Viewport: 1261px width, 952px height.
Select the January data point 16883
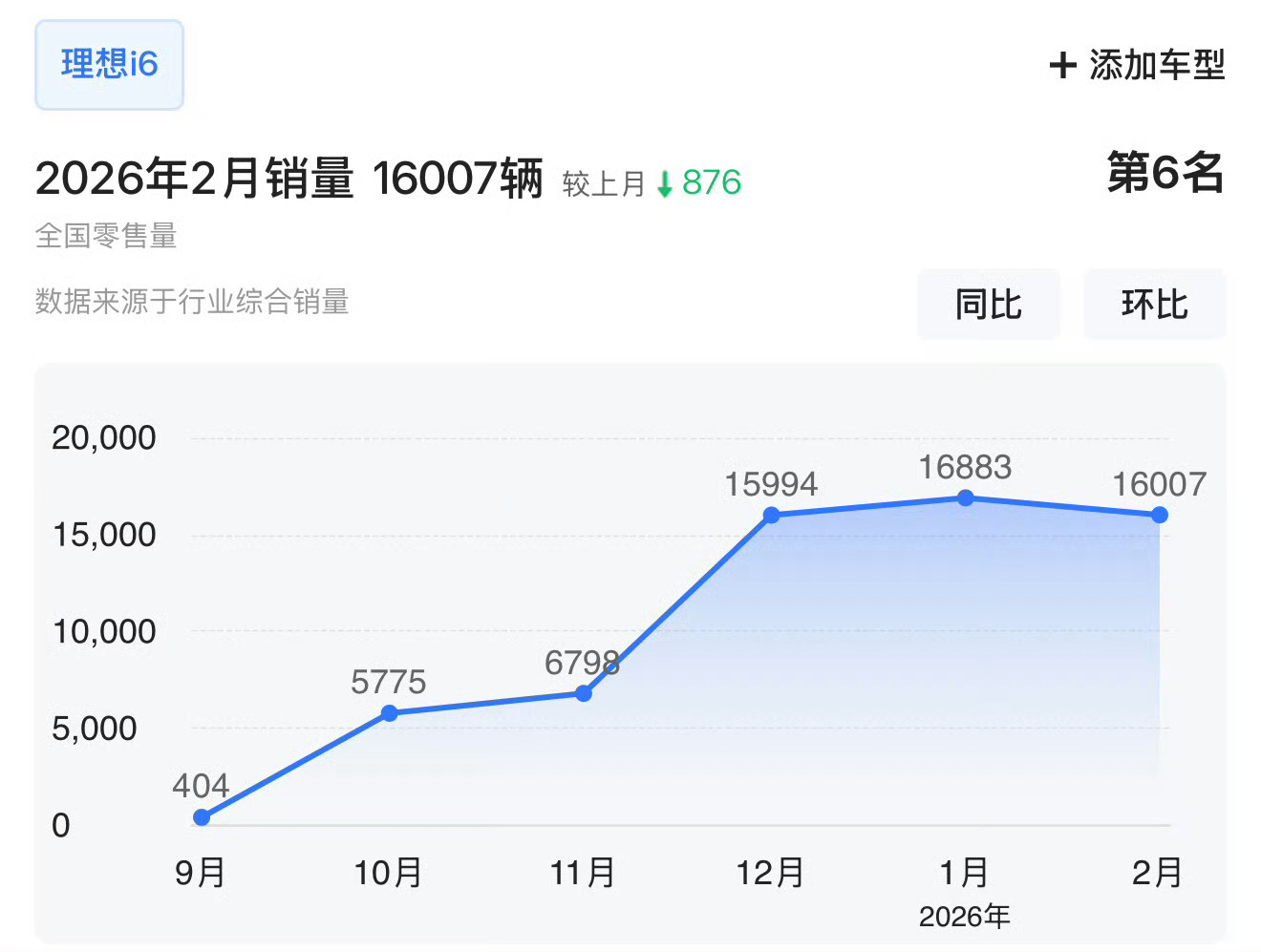(966, 498)
